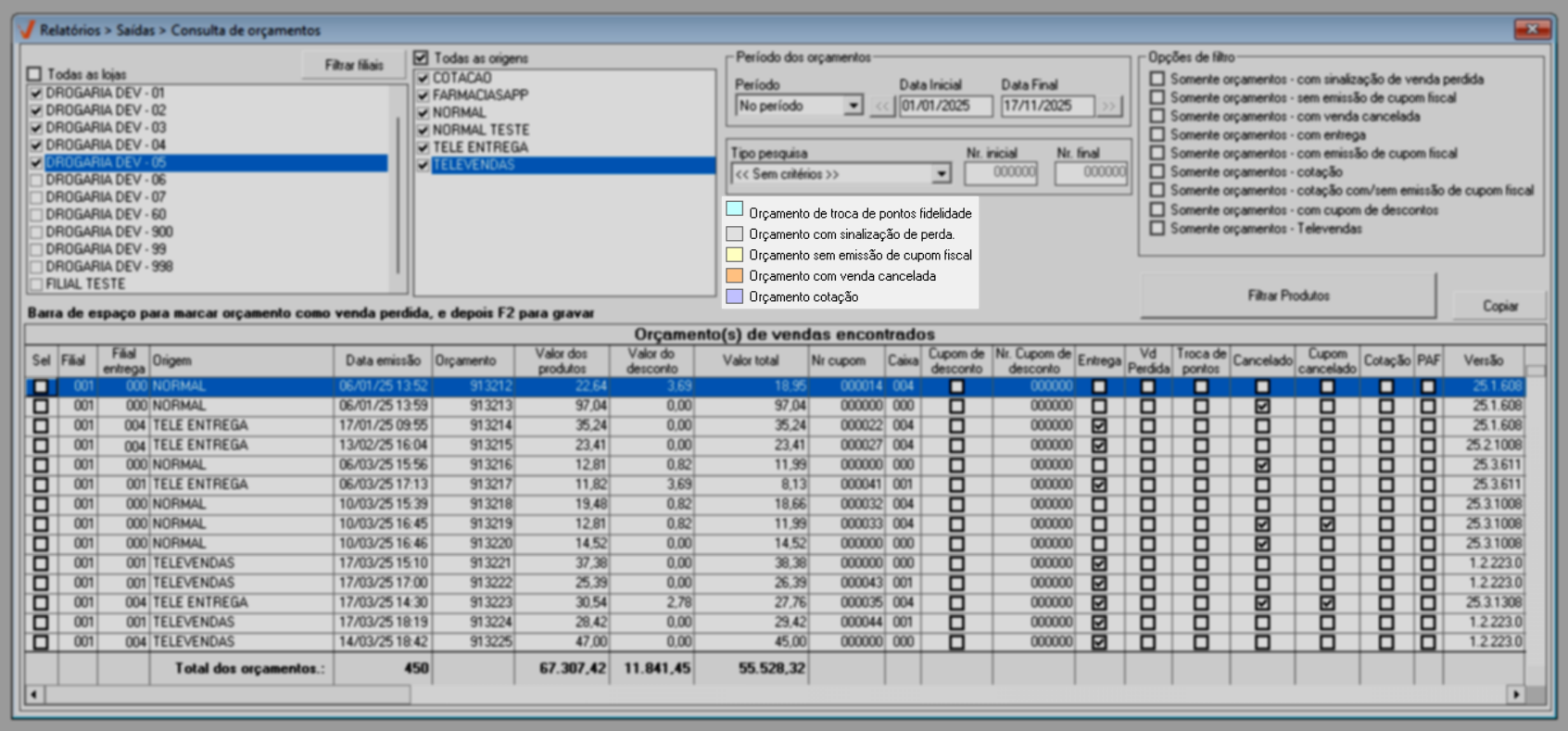Tick the DROGARIA DEV - 06 store checkbox
Image resolution: width=1568 pixels, height=731 pixels.
[x=36, y=180]
